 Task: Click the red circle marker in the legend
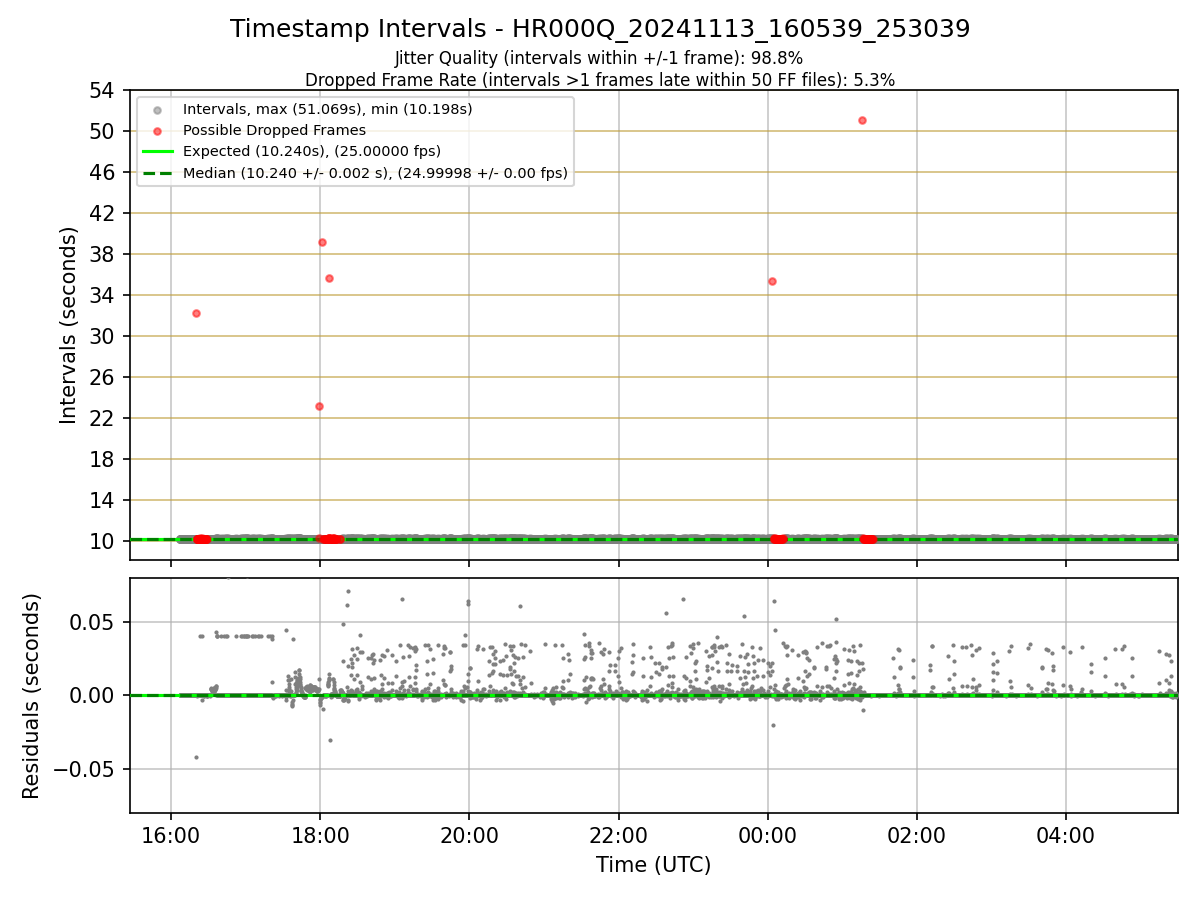click(157, 130)
